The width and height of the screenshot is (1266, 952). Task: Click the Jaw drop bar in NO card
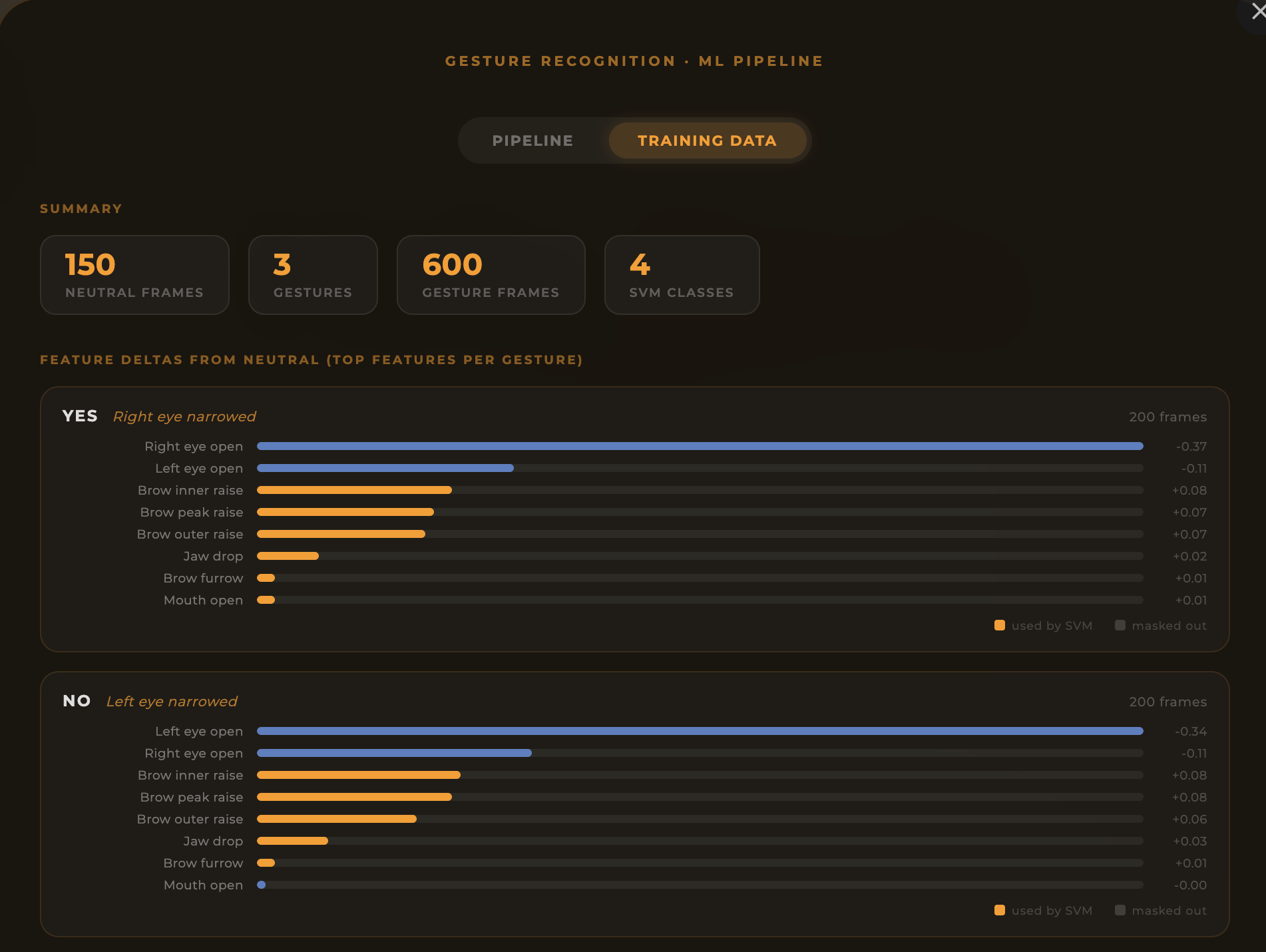(x=700, y=841)
